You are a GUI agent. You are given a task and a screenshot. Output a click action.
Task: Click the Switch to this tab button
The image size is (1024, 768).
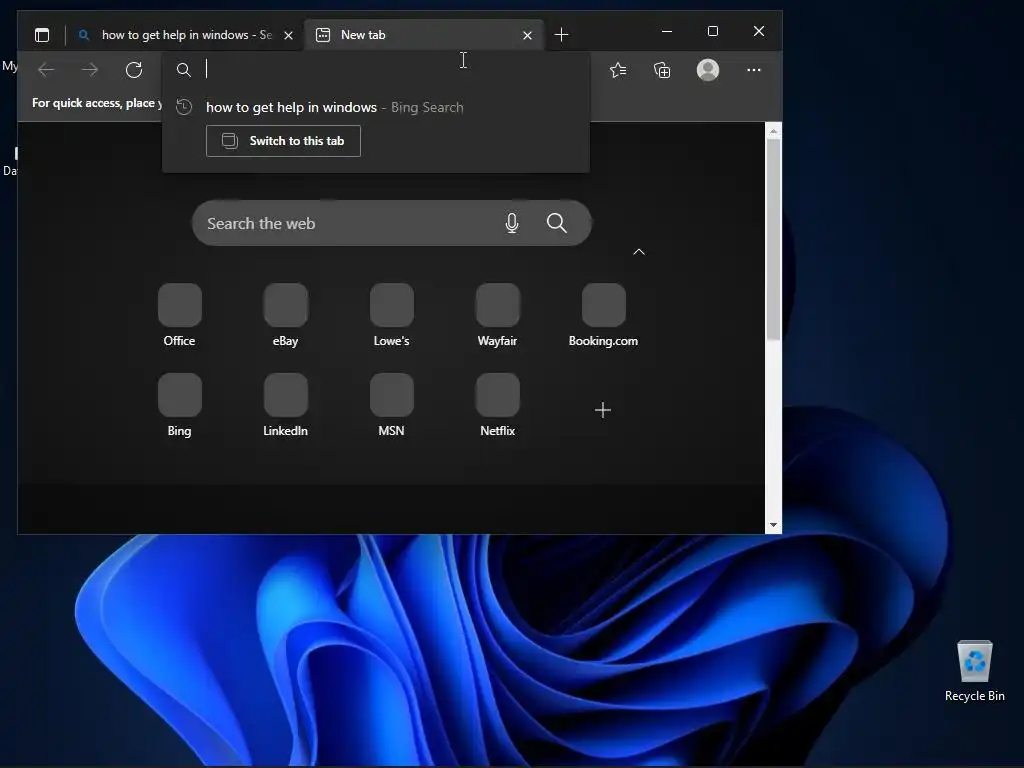[283, 141]
